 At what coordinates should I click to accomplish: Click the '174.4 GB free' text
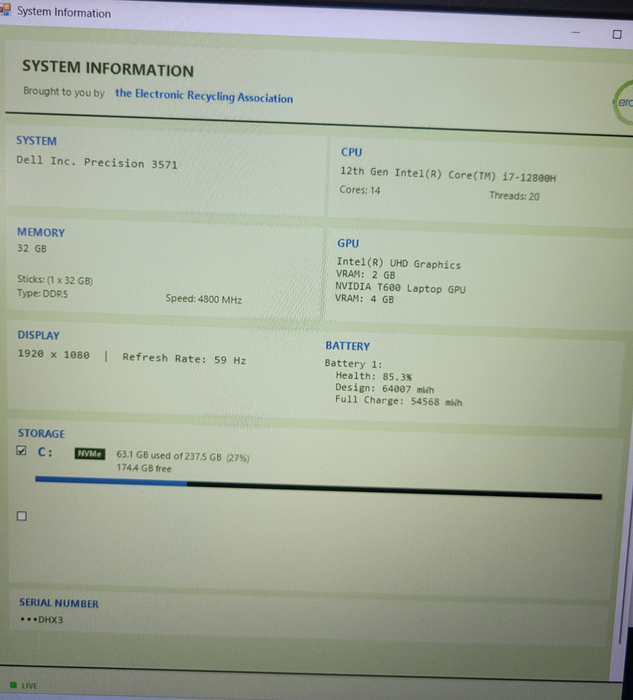(x=144, y=468)
